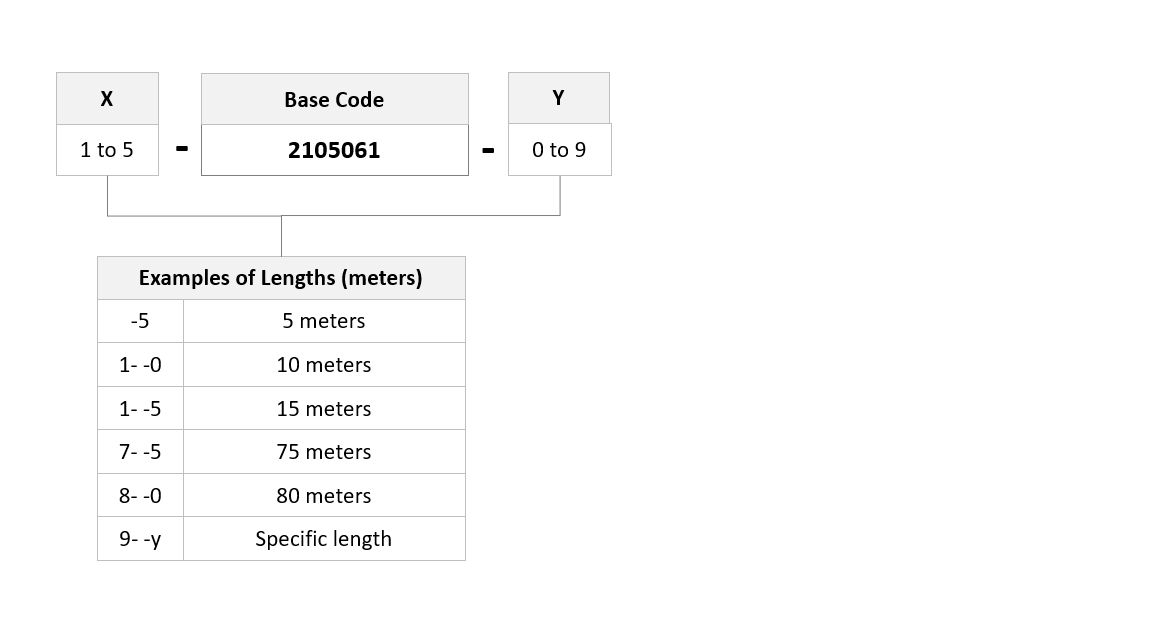
Task: Select base code number 2105061
Action: (x=335, y=150)
